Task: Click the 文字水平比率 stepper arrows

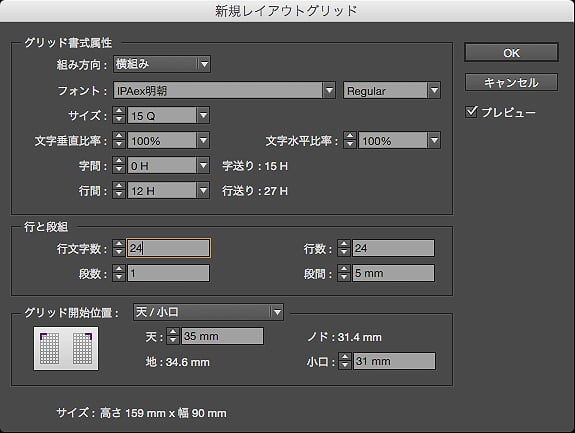Action: click(350, 140)
